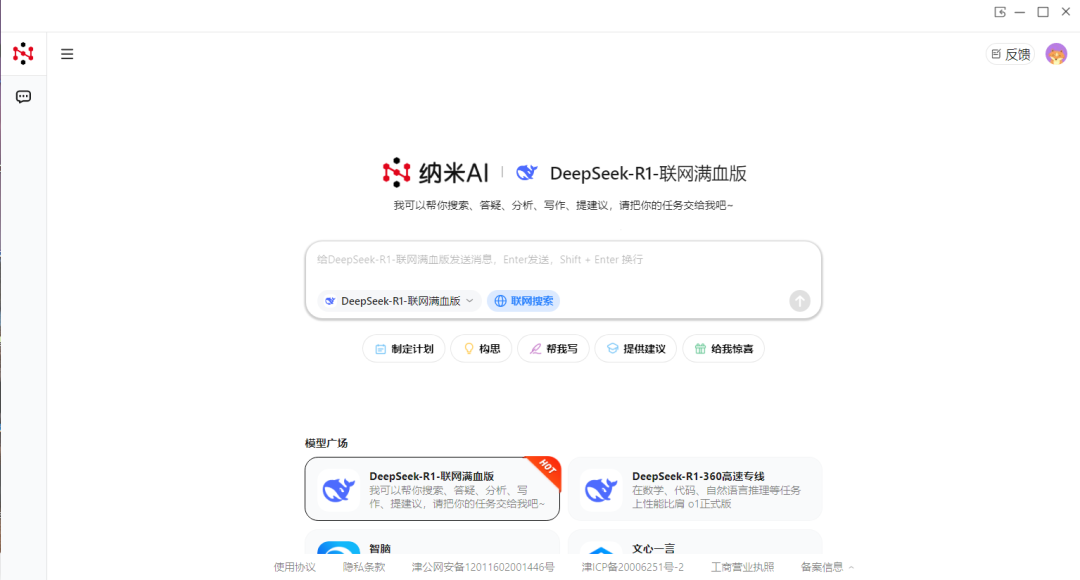Click the whale icon on 360高速专线 card
Screen dimensions: 1080x580
pos(601,490)
